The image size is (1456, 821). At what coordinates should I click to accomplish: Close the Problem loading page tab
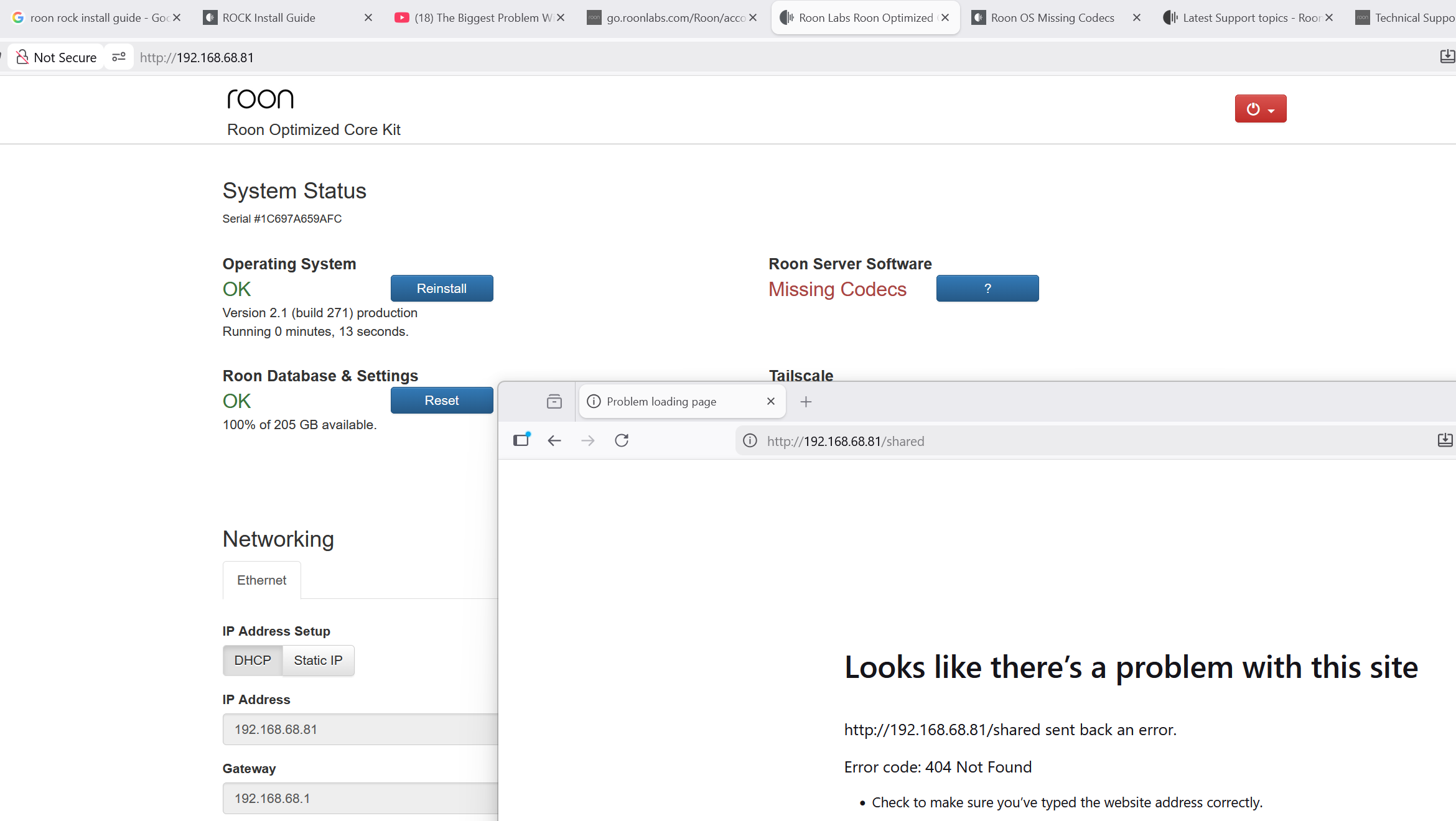coord(771,401)
